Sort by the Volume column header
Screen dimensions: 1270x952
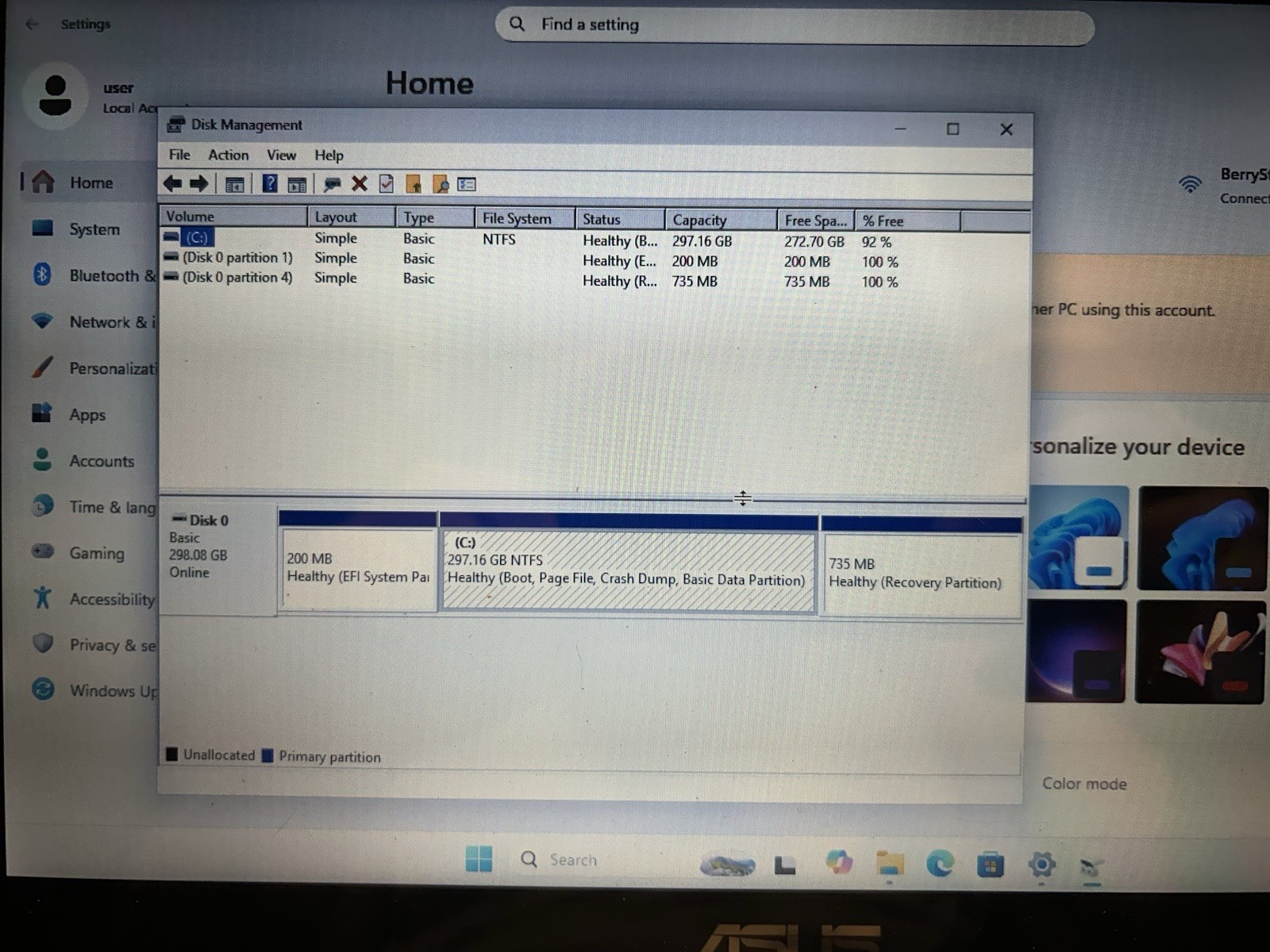pos(233,217)
